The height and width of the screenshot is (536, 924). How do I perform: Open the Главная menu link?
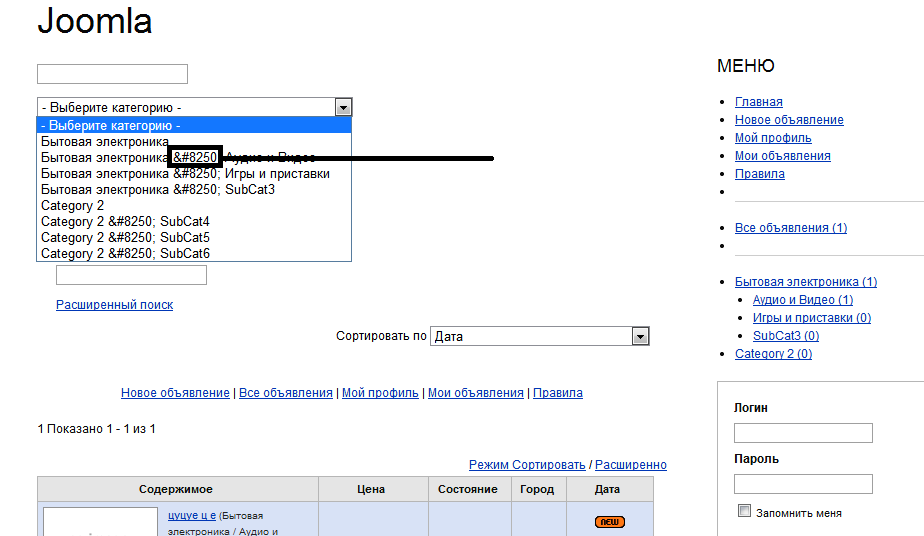click(x=758, y=102)
